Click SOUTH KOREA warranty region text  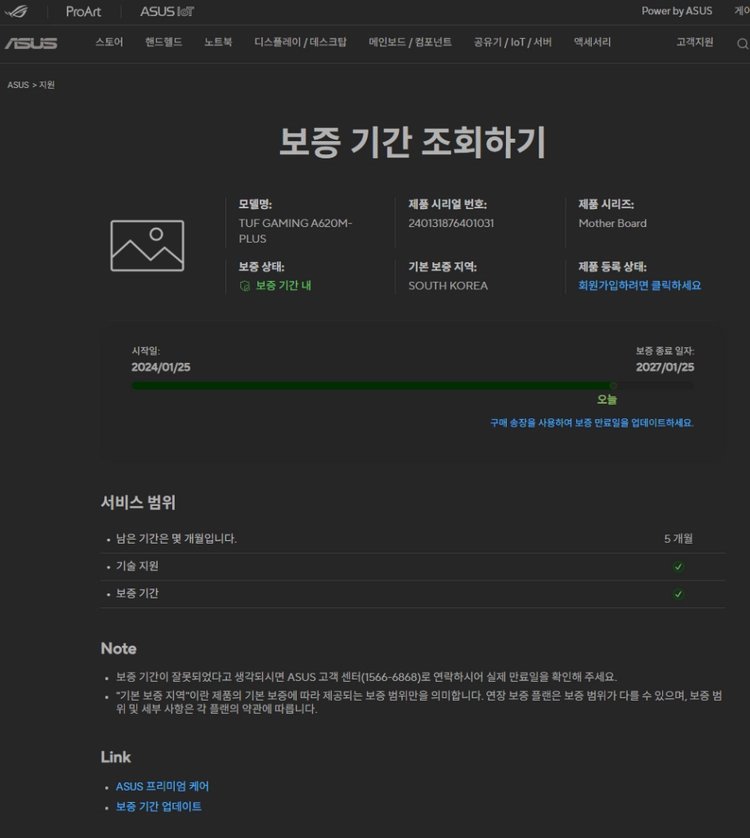point(448,286)
